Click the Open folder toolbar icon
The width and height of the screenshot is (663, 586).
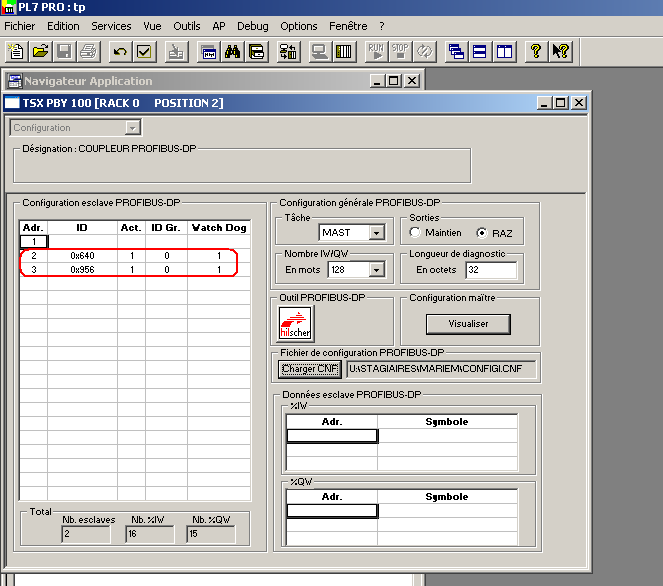coord(40,52)
